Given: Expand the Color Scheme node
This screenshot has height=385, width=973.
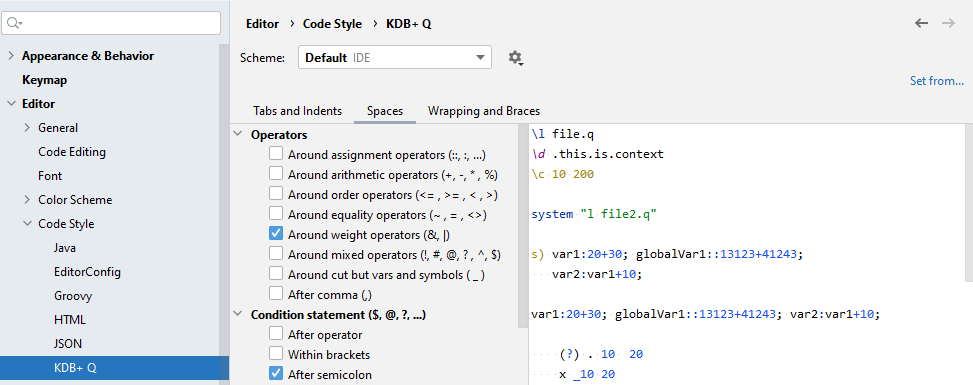Looking at the screenshot, I should point(27,200).
